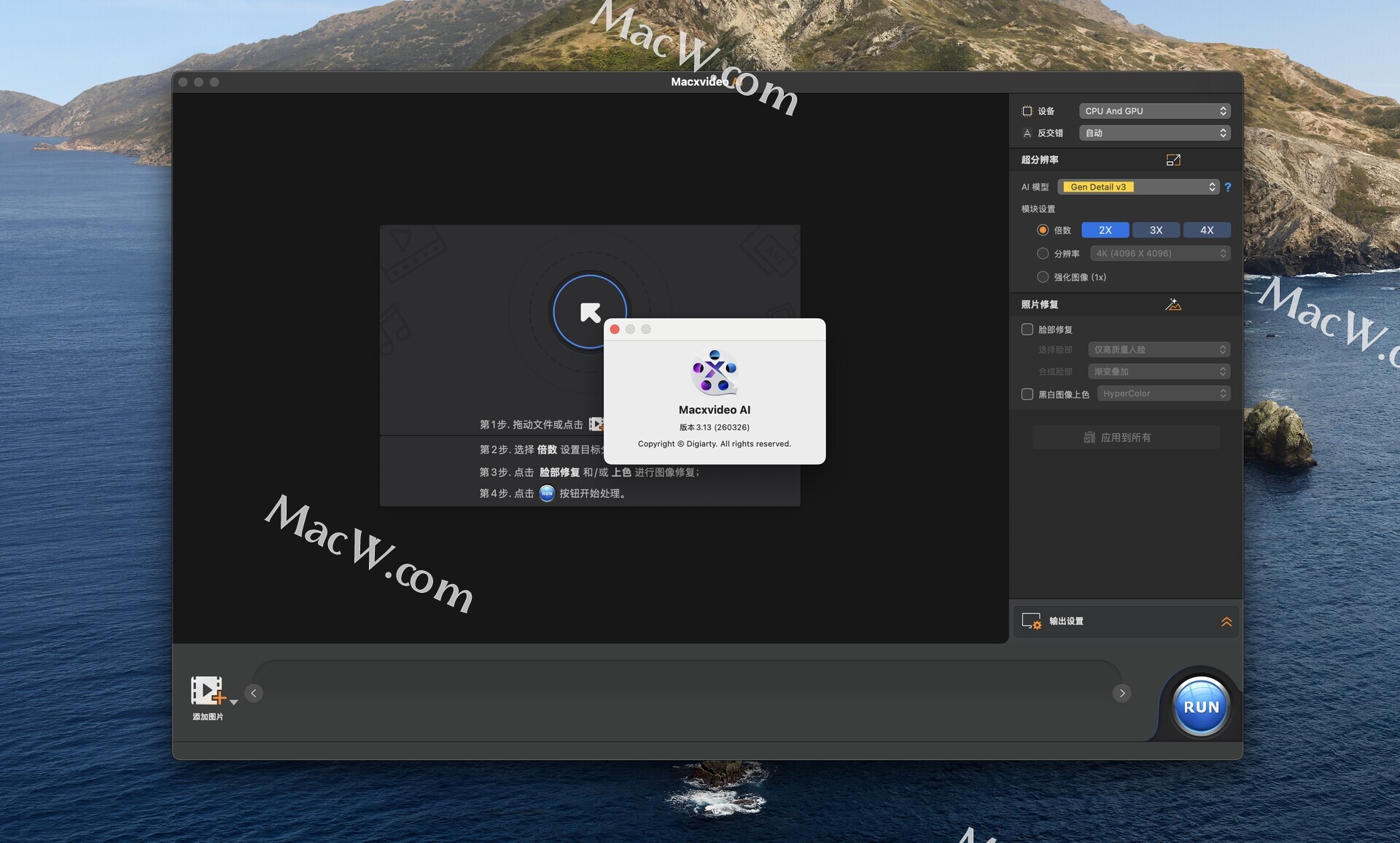Choose the 3X scale button
Screen dimensions: 1400x843
coord(1156,230)
